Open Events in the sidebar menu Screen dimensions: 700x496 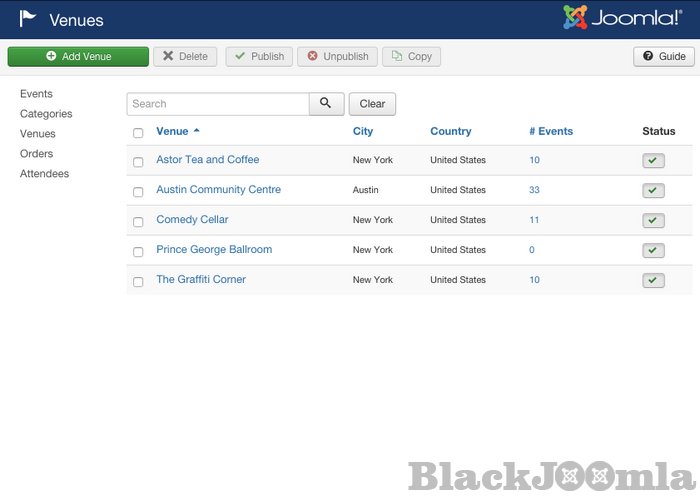coord(36,94)
